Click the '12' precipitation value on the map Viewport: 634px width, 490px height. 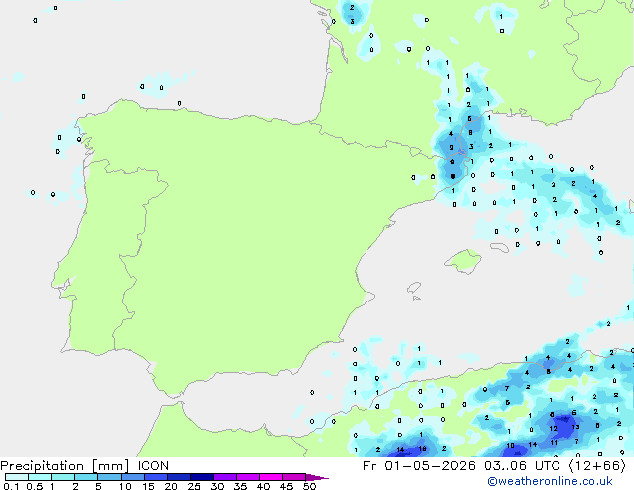(554, 429)
